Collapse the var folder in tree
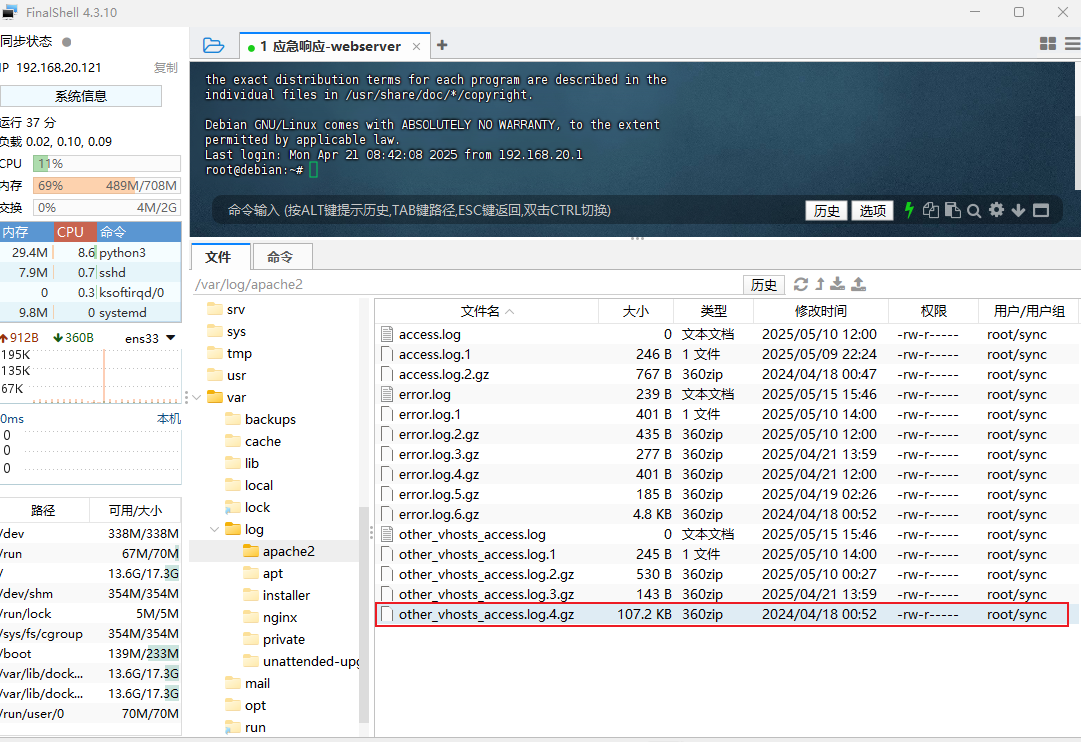The height and width of the screenshot is (742, 1081). tap(196, 397)
